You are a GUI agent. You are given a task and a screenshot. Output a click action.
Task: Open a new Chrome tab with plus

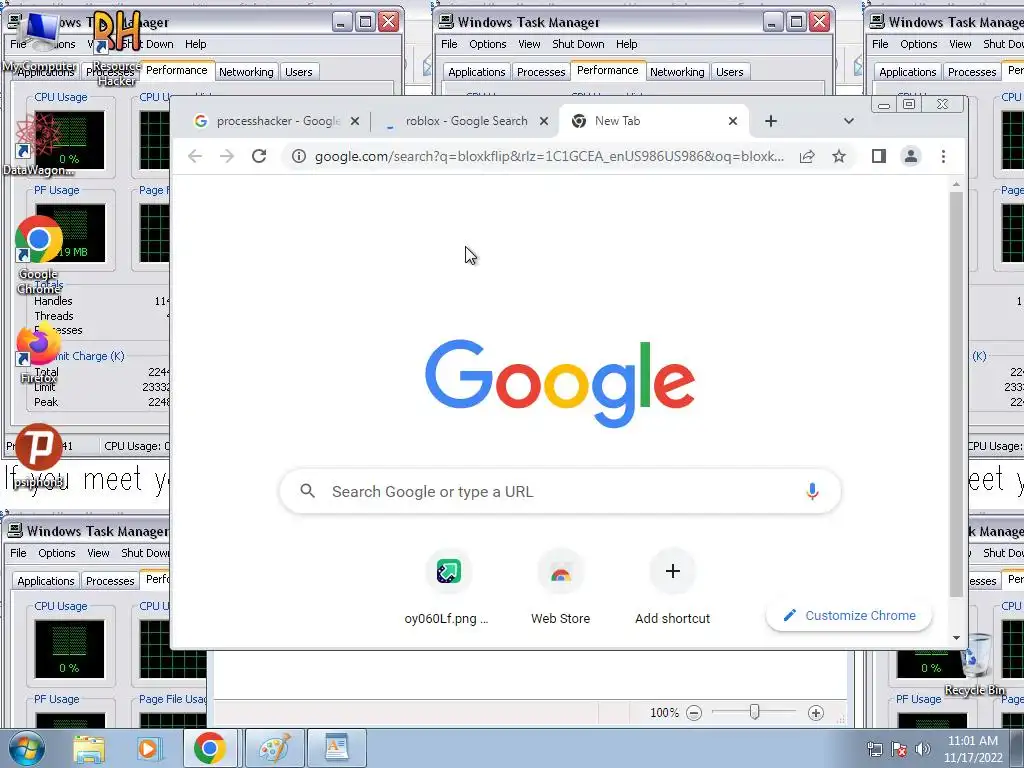771,121
